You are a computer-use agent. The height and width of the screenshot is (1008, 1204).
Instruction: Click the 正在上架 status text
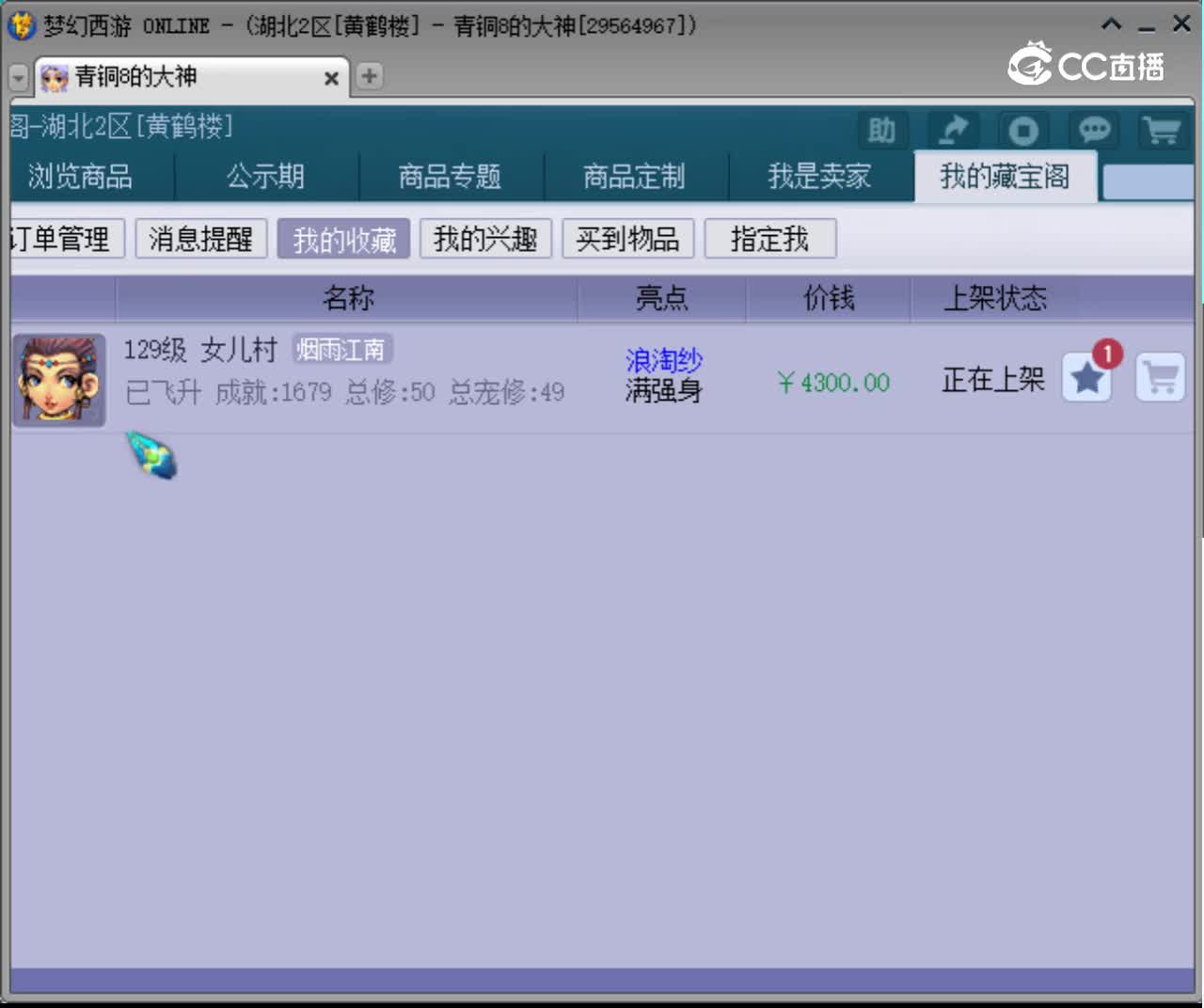pyautogui.click(x=993, y=380)
